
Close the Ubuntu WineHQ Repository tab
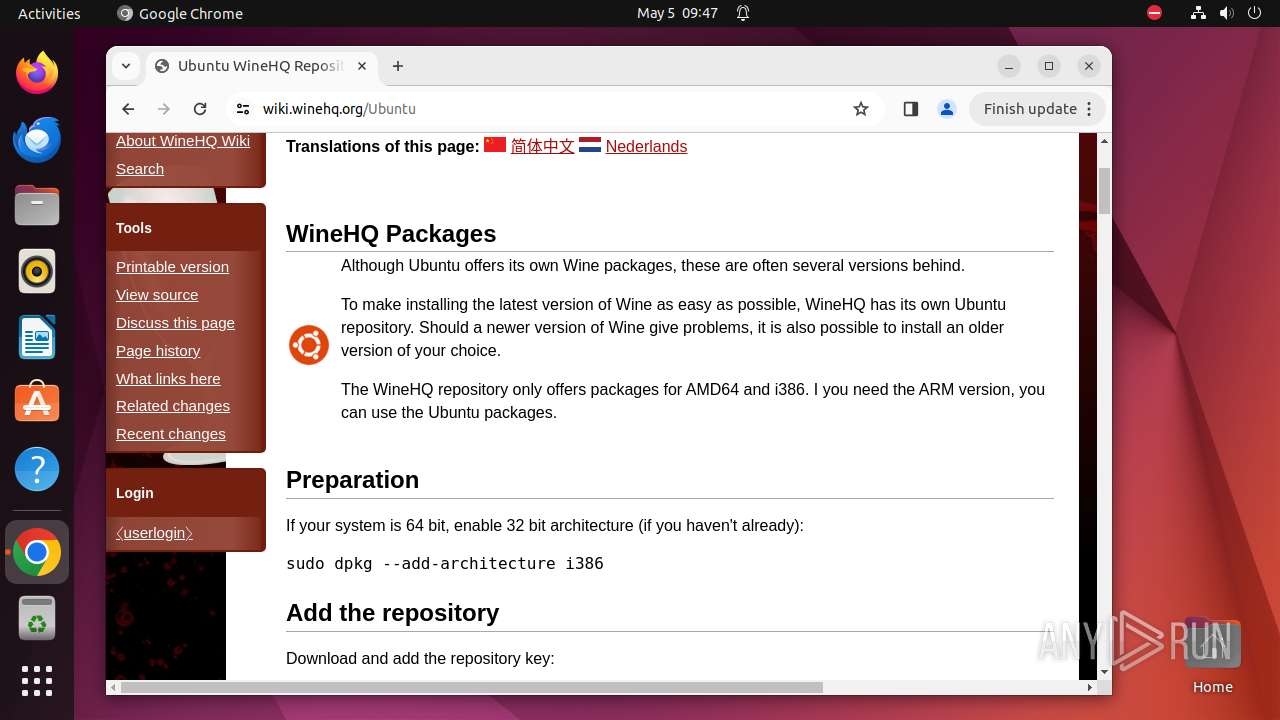coord(362,66)
